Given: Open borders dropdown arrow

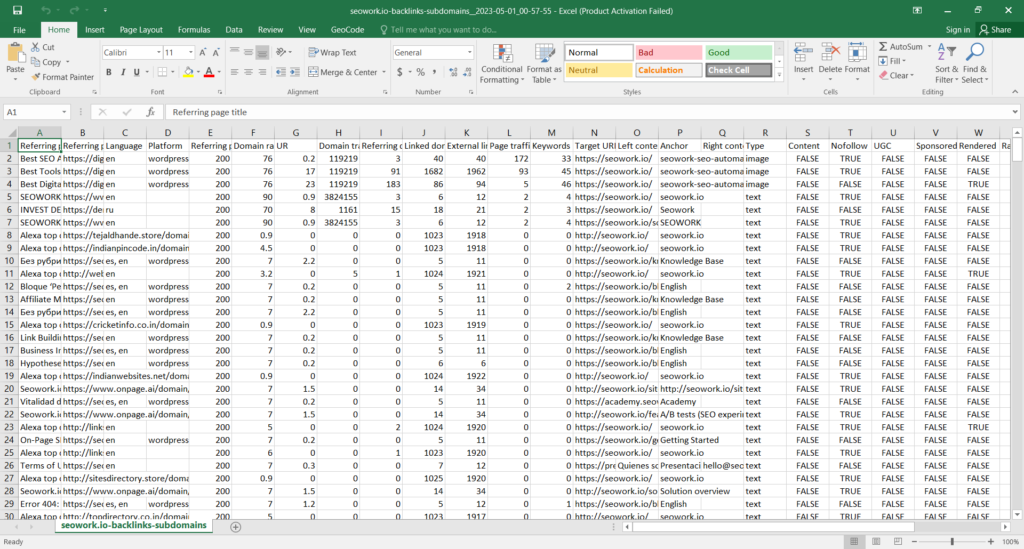Looking at the screenshot, I should tap(173, 72).
